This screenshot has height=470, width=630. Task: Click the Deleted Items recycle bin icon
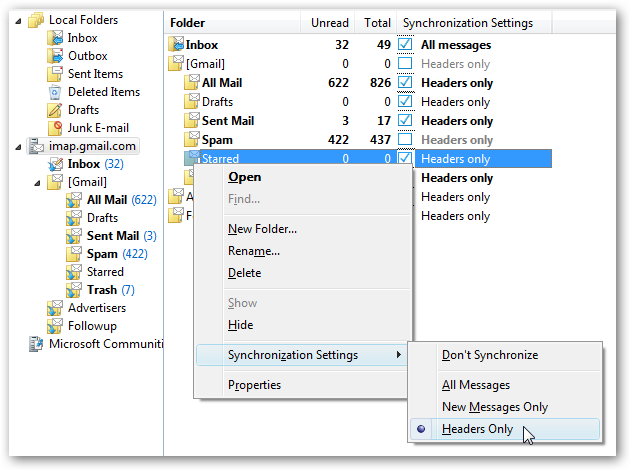pyautogui.click(x=55, y=92)
